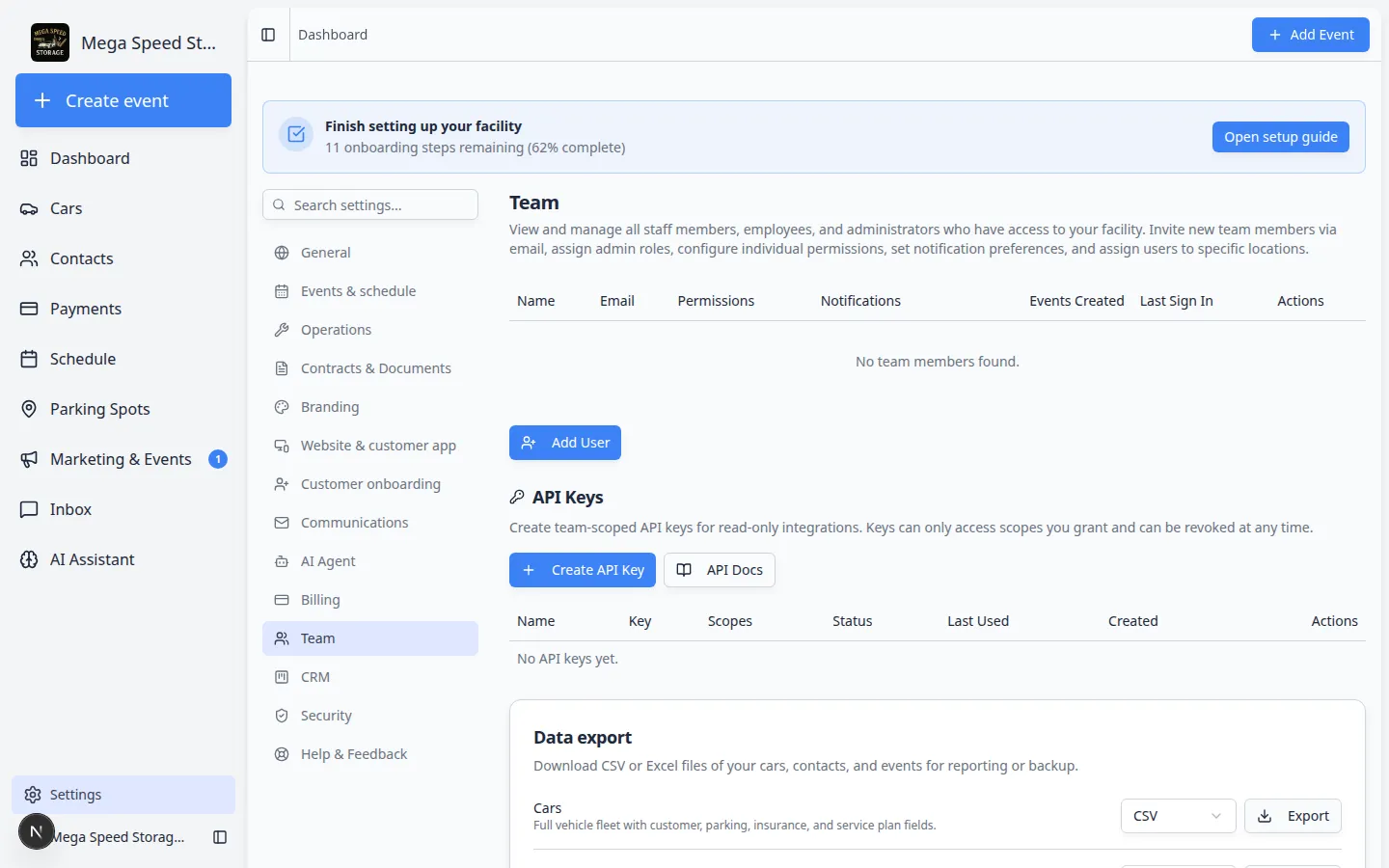Screen dimensions: 1389x868
Task: Click the Marketing & Events megaphone icon
Action: click(x=29, y=459)
